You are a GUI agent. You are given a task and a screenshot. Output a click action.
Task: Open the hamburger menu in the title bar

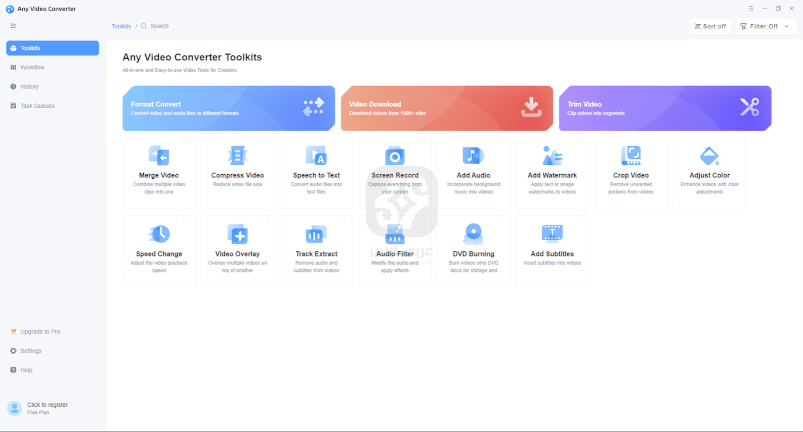tap(751, 9)
